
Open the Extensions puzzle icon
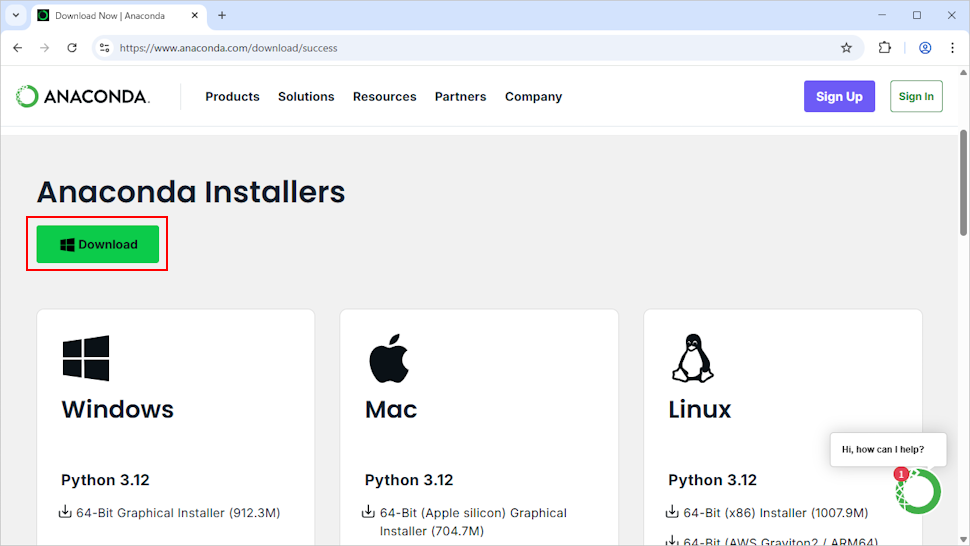pos(885,48)
